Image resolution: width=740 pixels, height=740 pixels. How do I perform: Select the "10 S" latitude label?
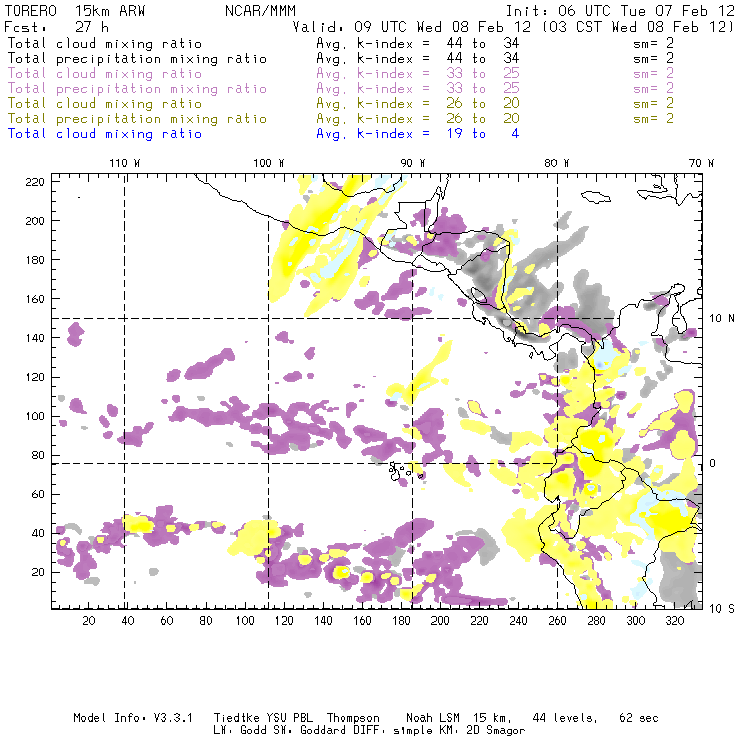click(722, 609)
